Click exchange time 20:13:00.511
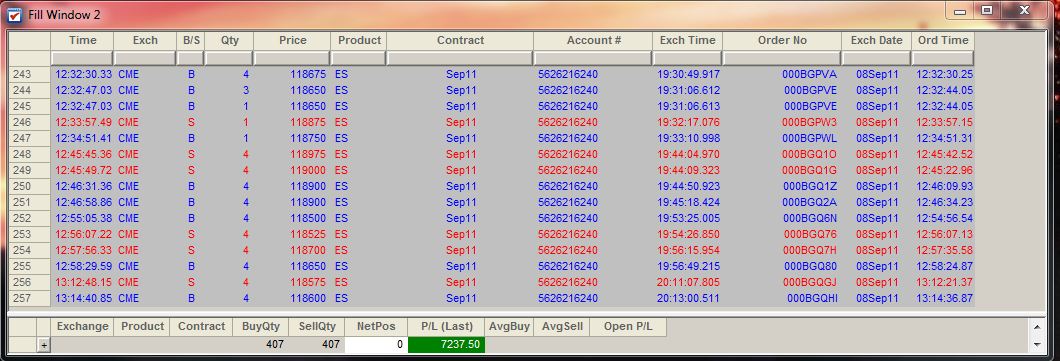Image resolution: width=1060 pixels, height=361 pixels. coord(688,298)
